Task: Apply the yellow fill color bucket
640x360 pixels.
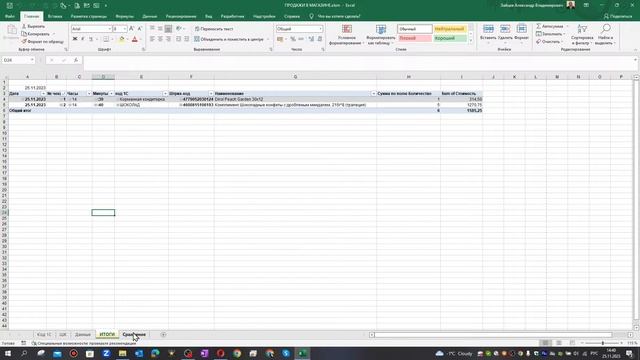Action: 121,39
